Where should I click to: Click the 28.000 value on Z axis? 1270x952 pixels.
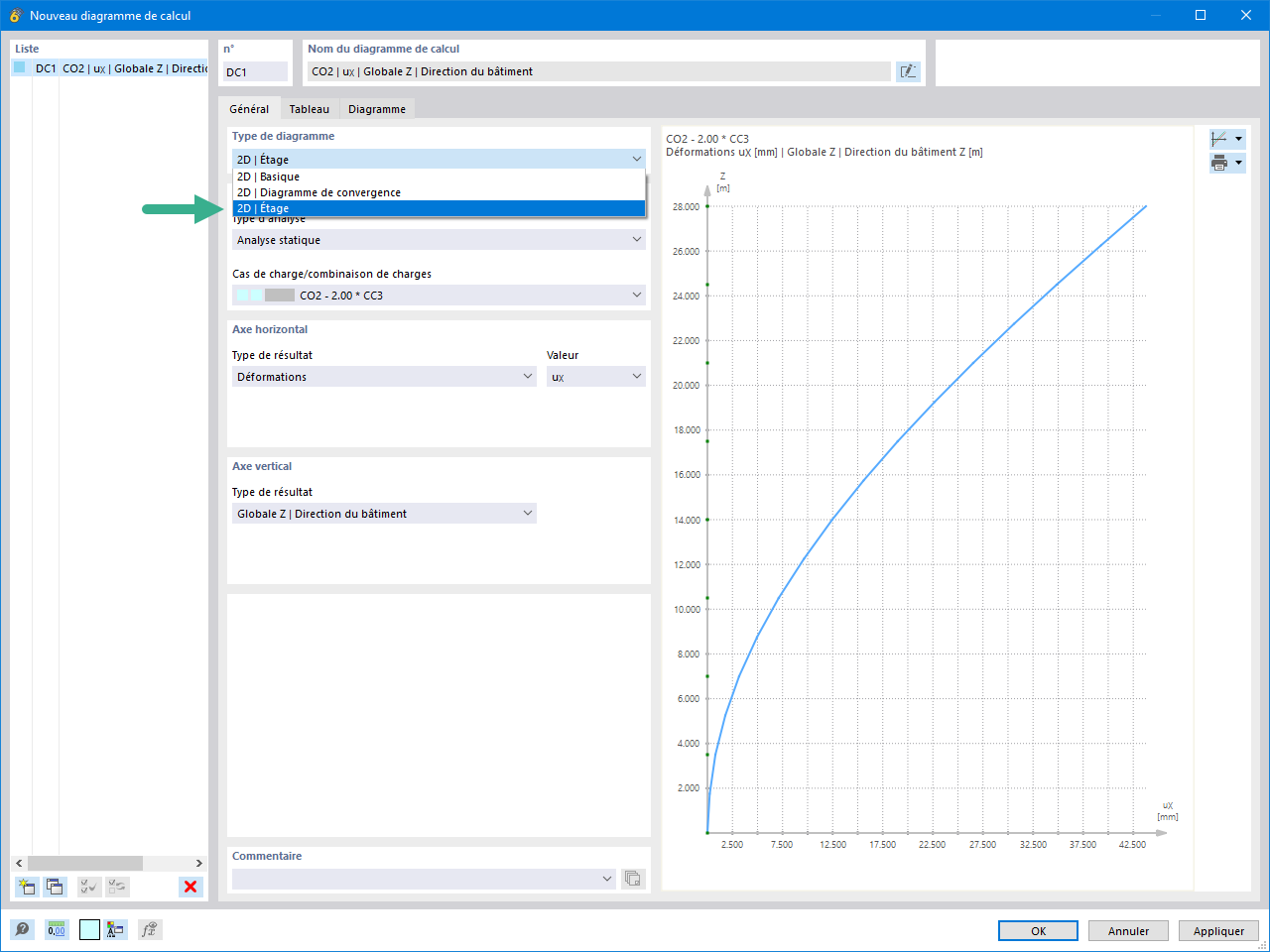(686, 206)
